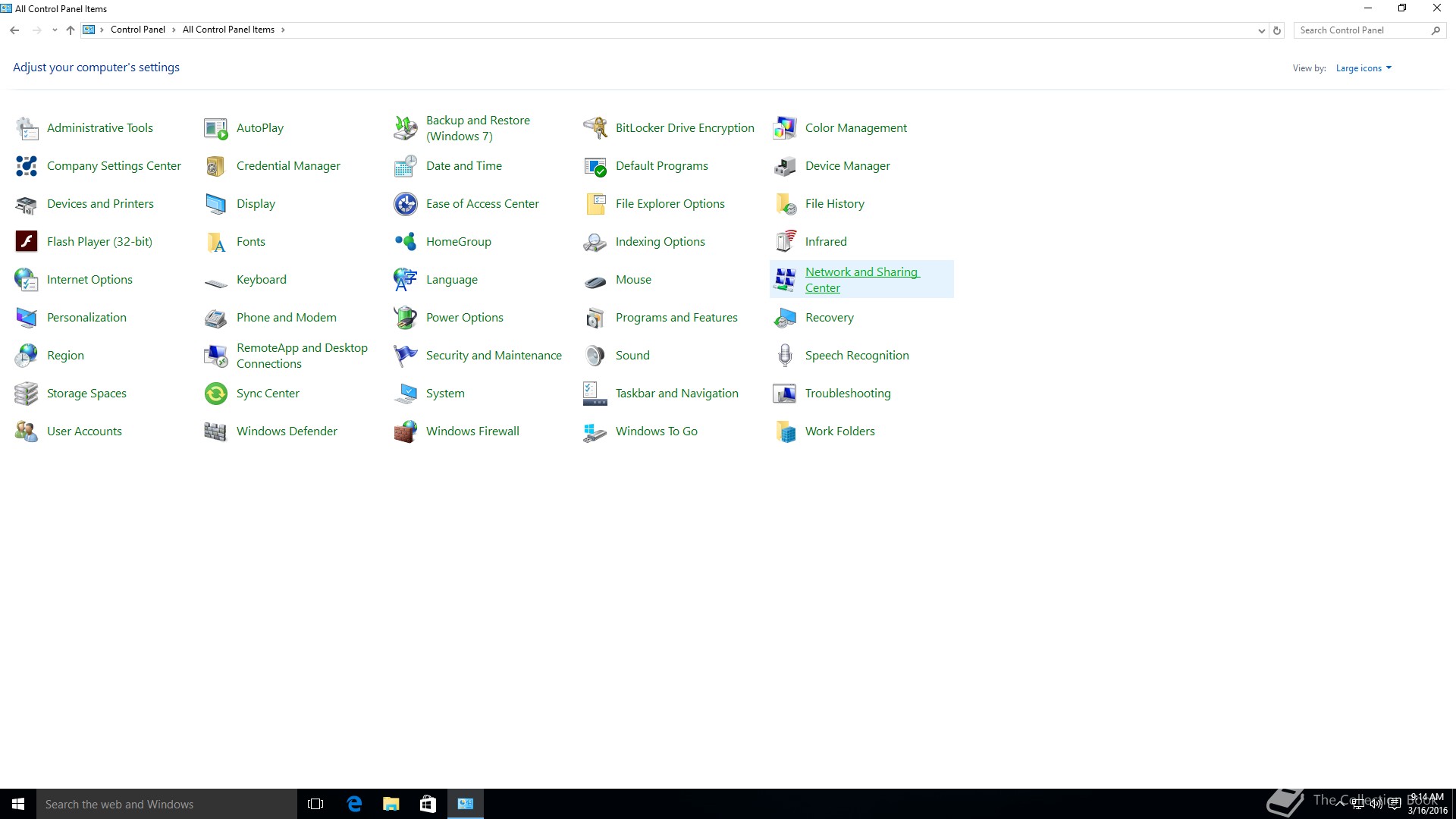Expand the chevron after Control Panel breadcrumb
Image resolution: width=1456 pixels, height=819 pixels.
click(x=174, y=30)
